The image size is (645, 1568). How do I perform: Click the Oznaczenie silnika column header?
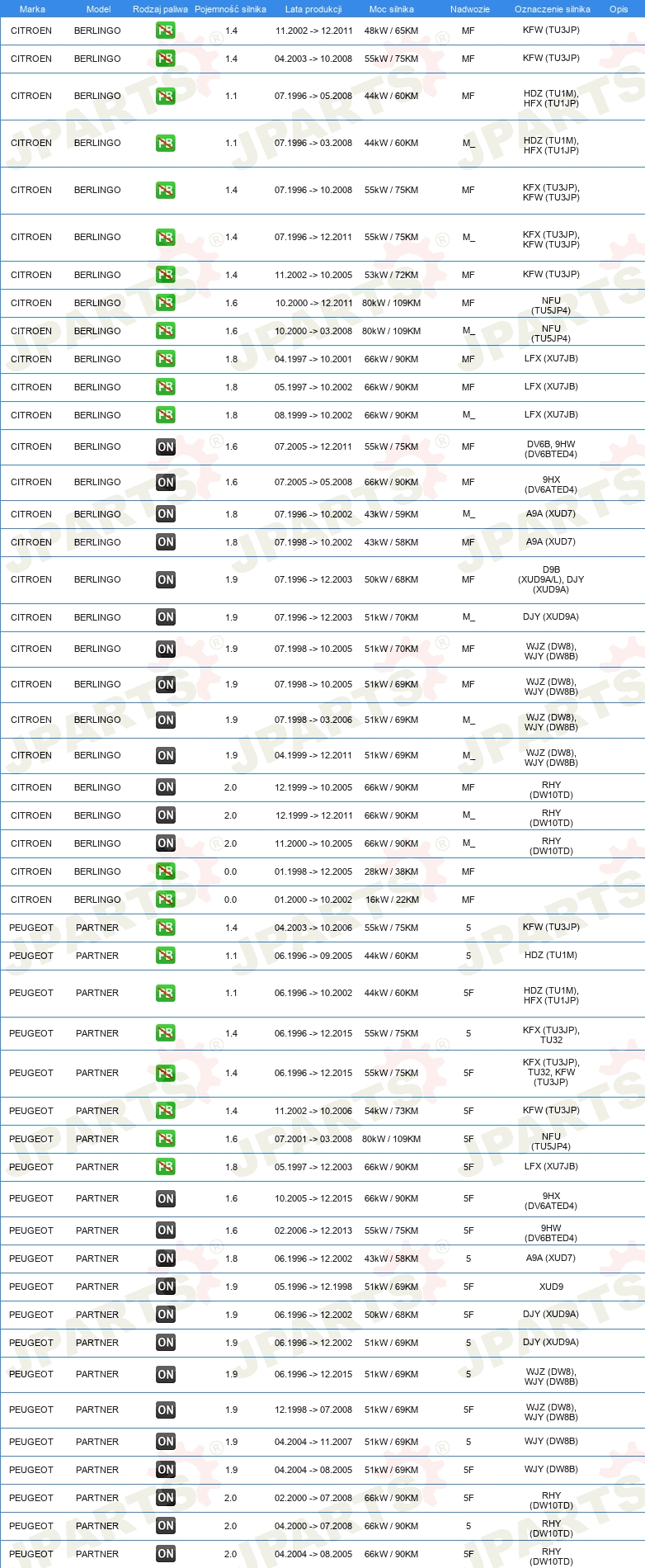click(553, 9)
